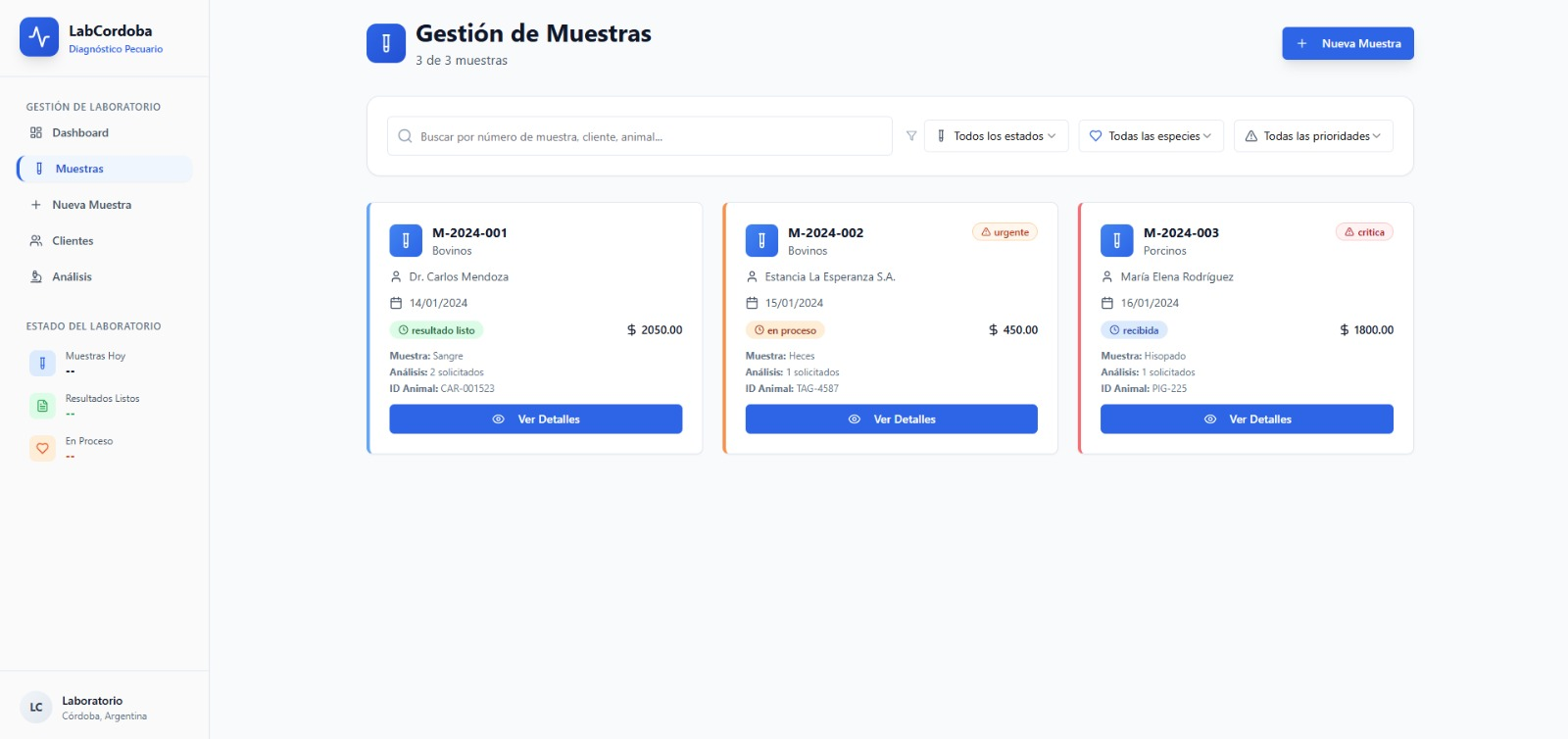Open the Todas las especies dropdown

(1151, 136)
